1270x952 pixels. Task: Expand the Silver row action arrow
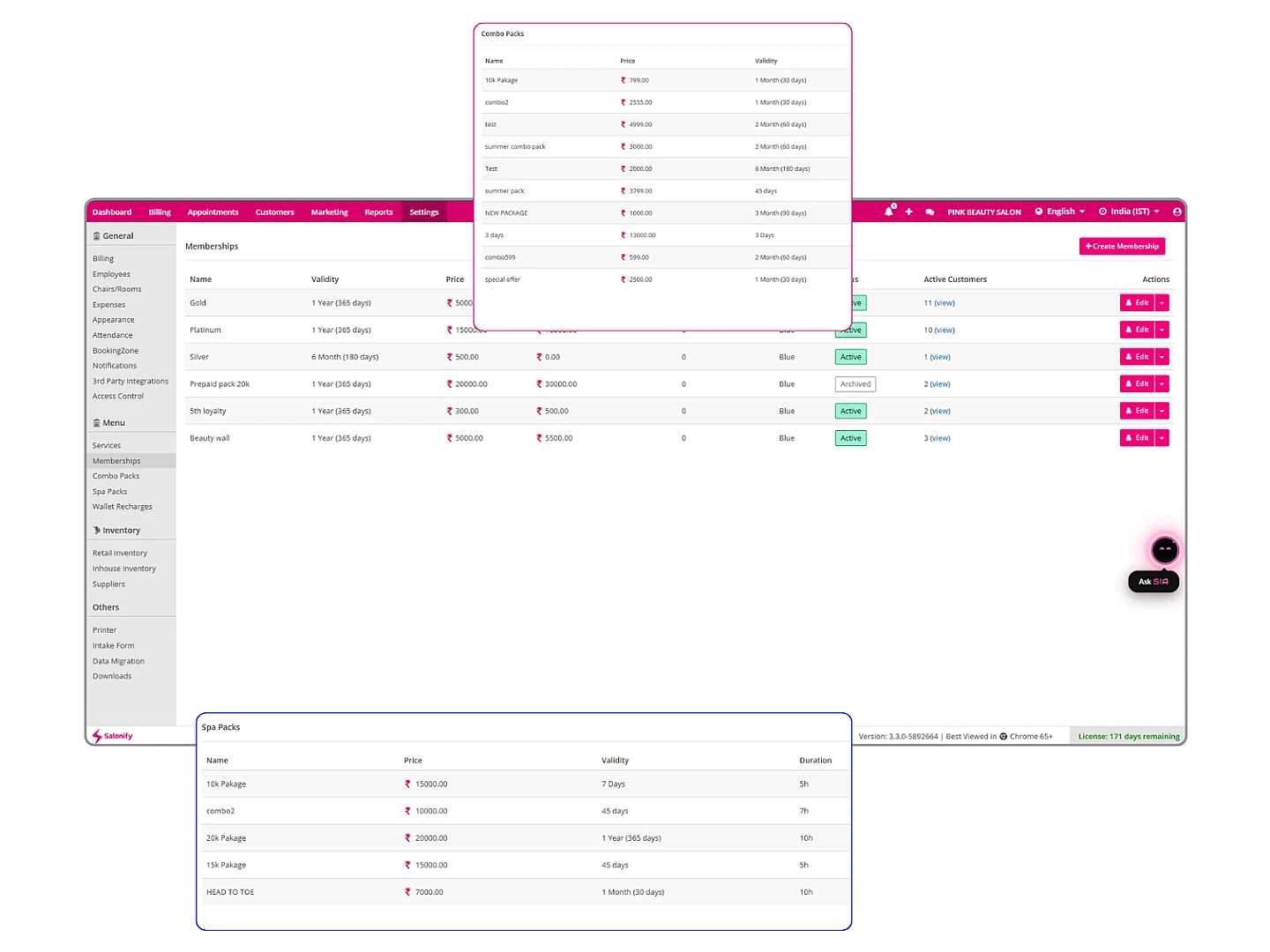[x=1162, y=357]
